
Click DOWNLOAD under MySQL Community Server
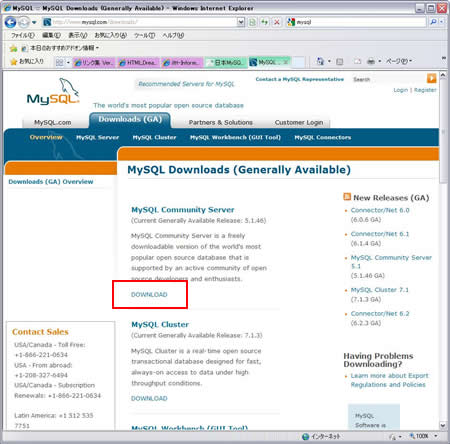coord(149,295)
